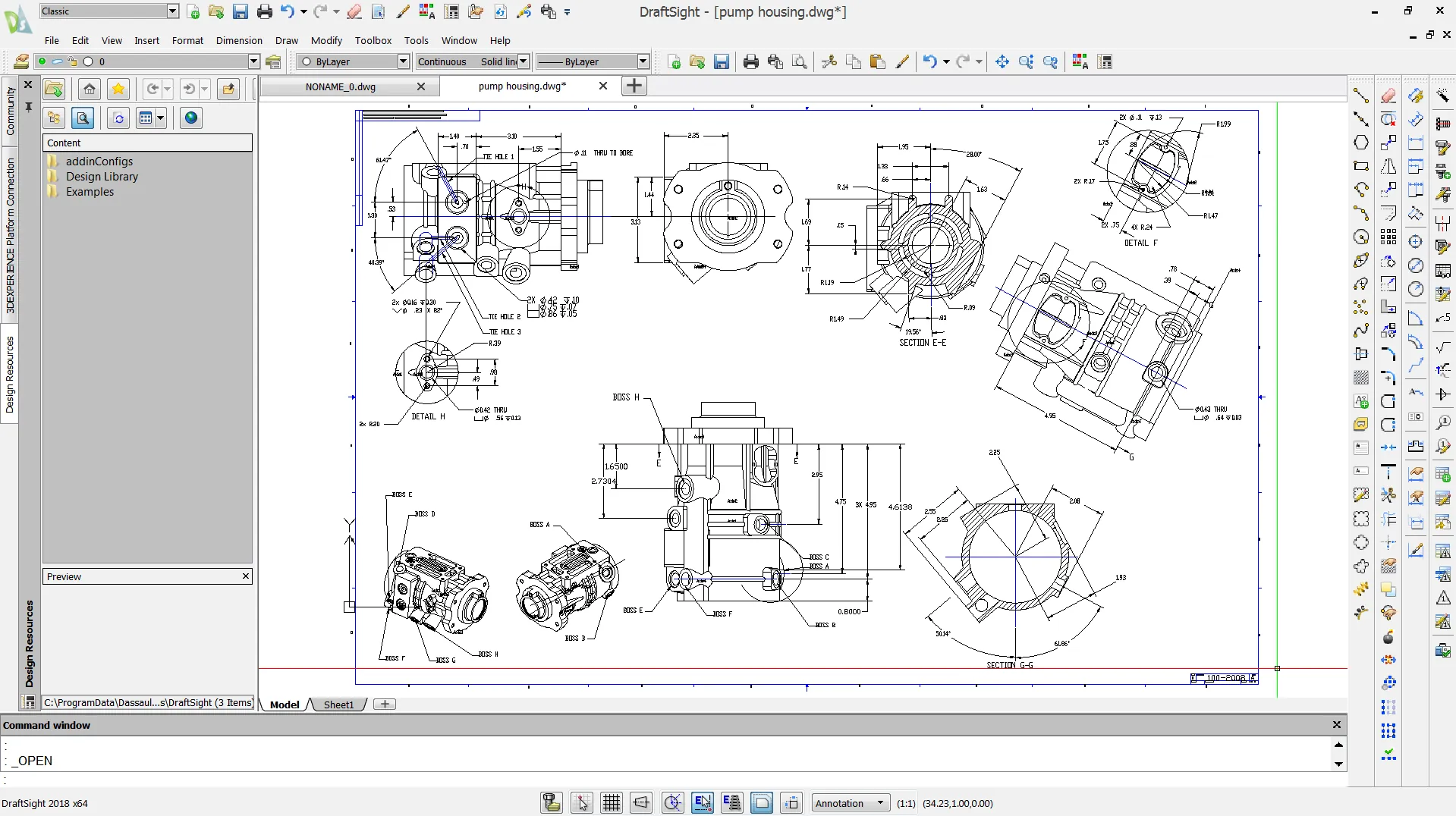Viewport: 1456px width, 816px height.
Task: Open the Annotation scale dropdown
Action: (849, 803)
